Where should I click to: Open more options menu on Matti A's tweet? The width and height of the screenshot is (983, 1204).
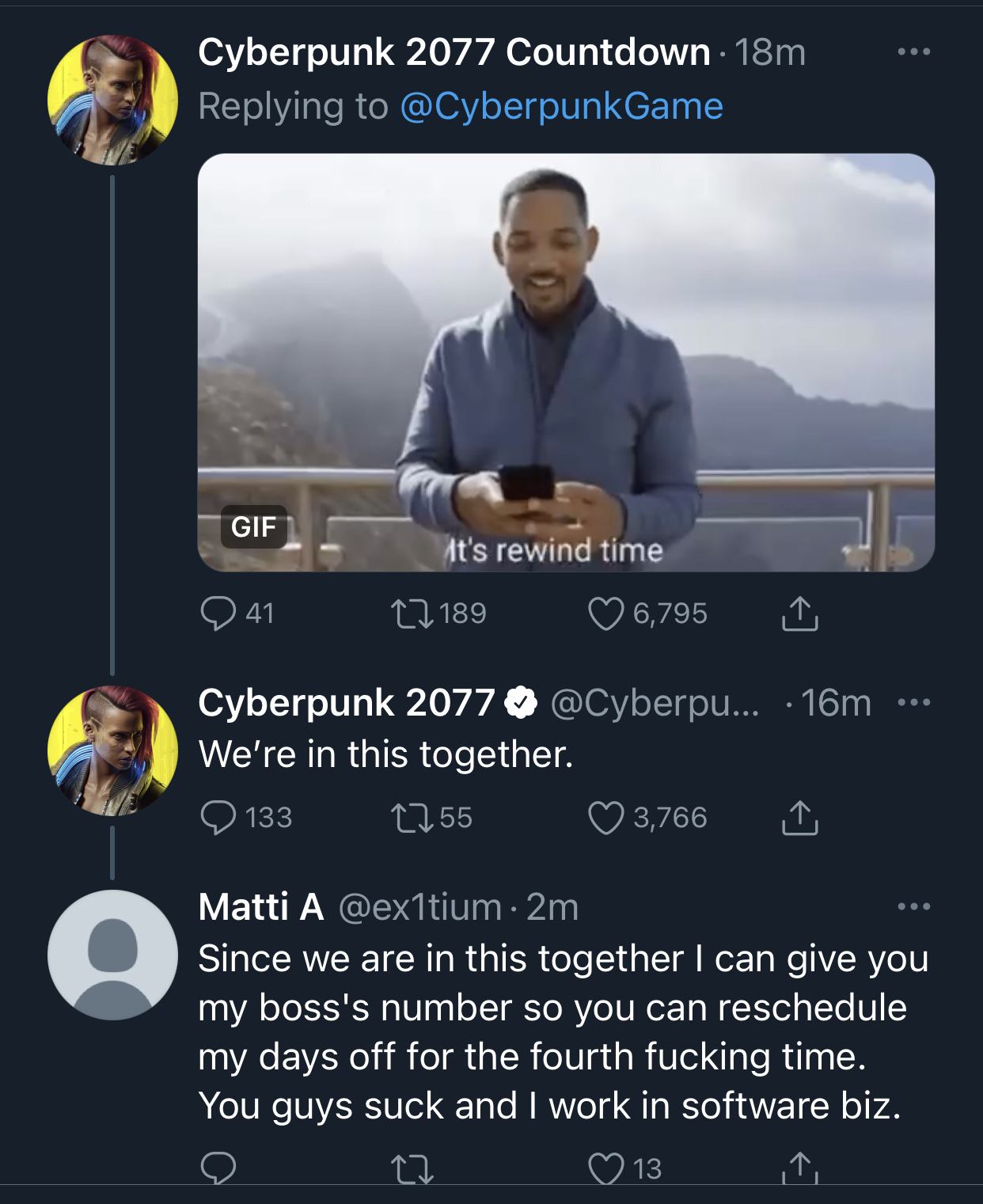tap(914, 906)
